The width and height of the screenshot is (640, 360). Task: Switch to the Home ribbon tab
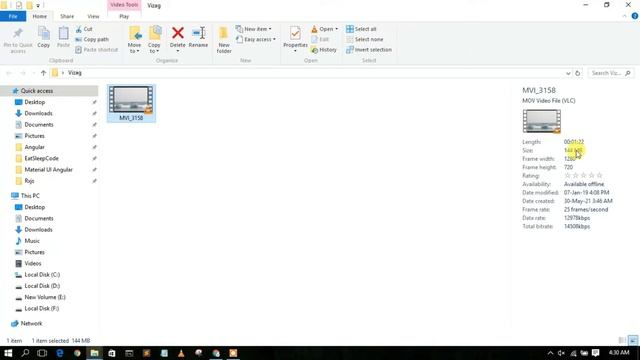click(x=40, y=16)
